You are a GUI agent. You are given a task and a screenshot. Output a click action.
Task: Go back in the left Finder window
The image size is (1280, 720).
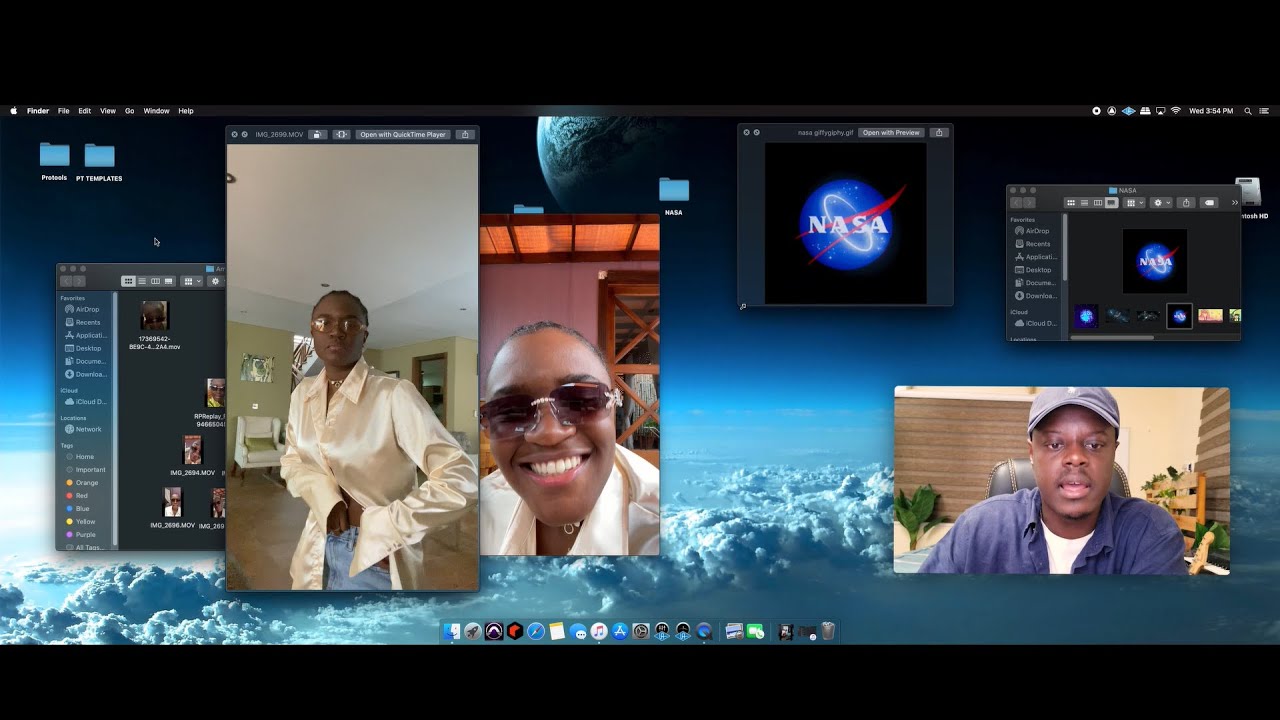67,282
